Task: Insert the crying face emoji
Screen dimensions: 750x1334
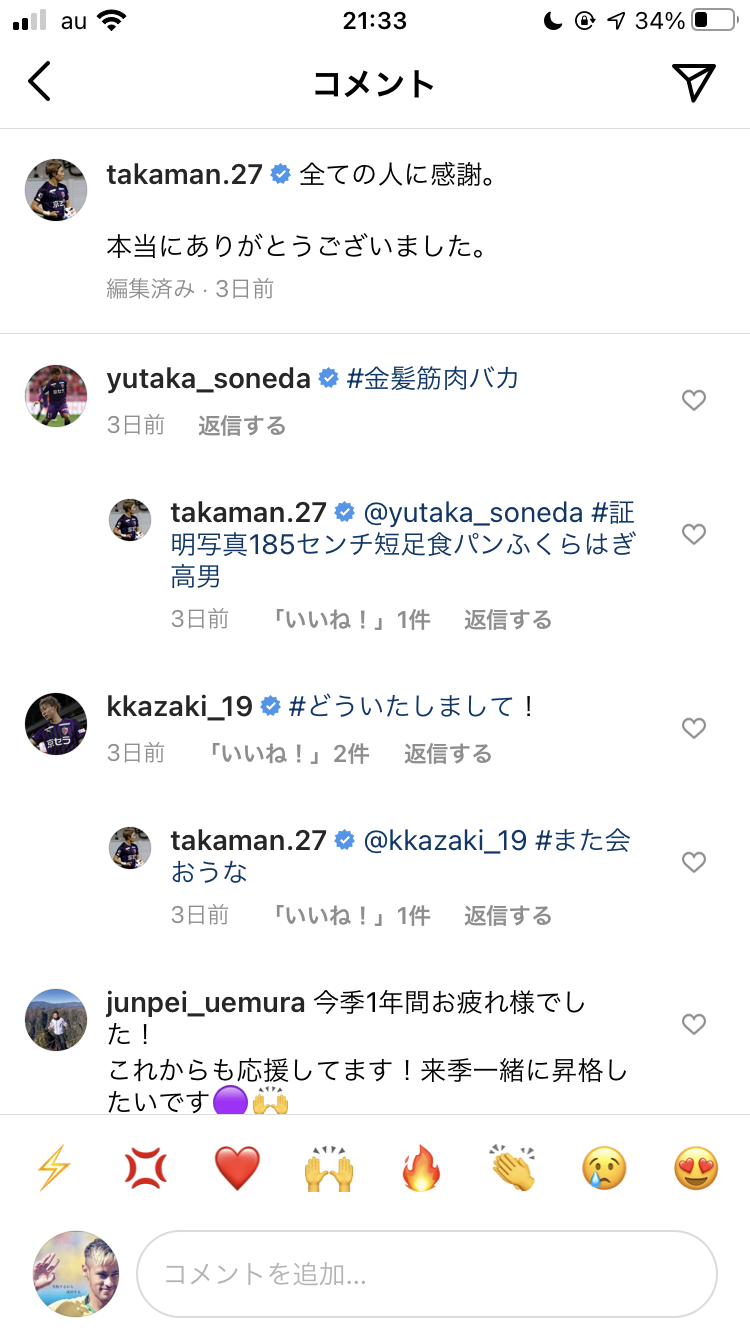Action: coord(605,1168)
